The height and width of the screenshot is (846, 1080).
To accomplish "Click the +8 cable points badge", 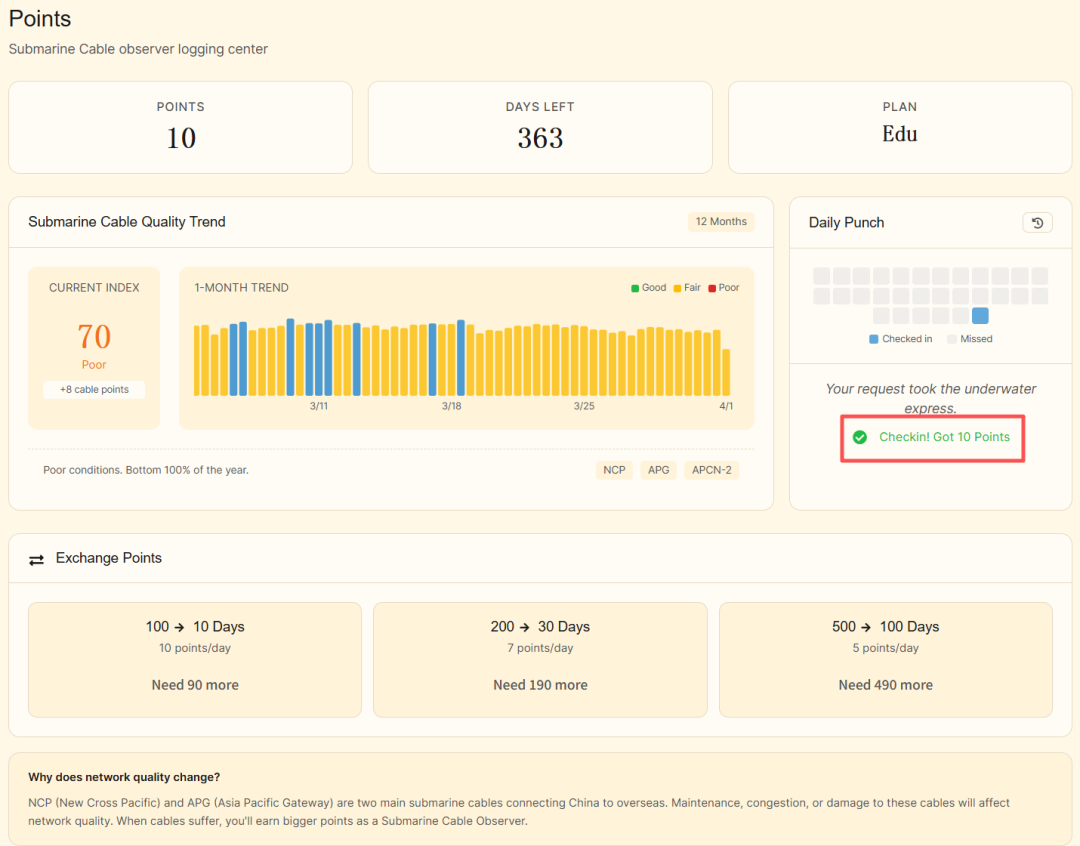I will (x=94, y=390).
